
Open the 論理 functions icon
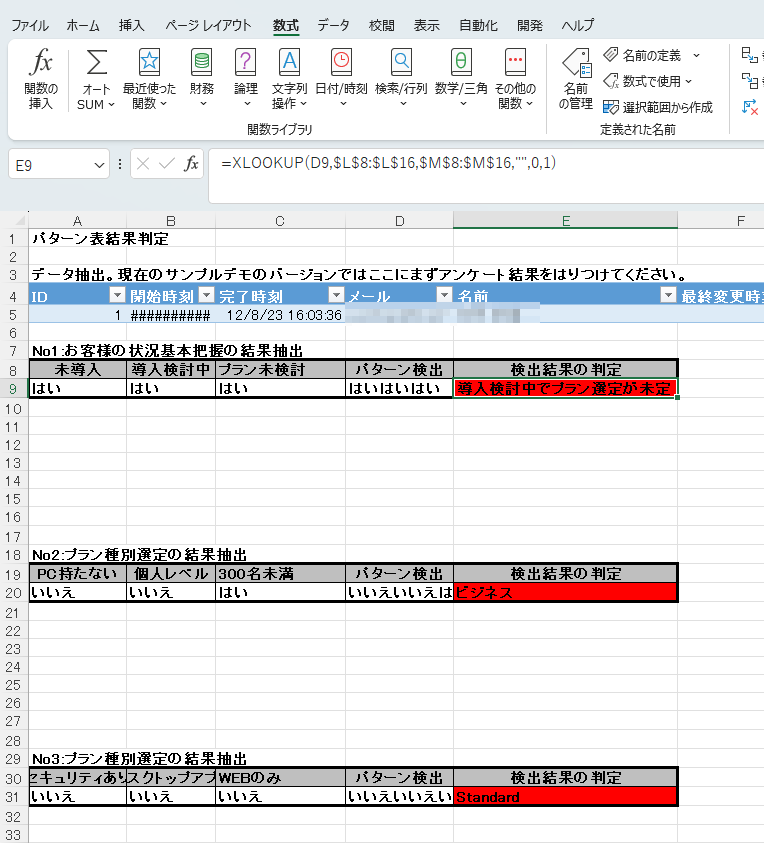[x=245, y=63]
